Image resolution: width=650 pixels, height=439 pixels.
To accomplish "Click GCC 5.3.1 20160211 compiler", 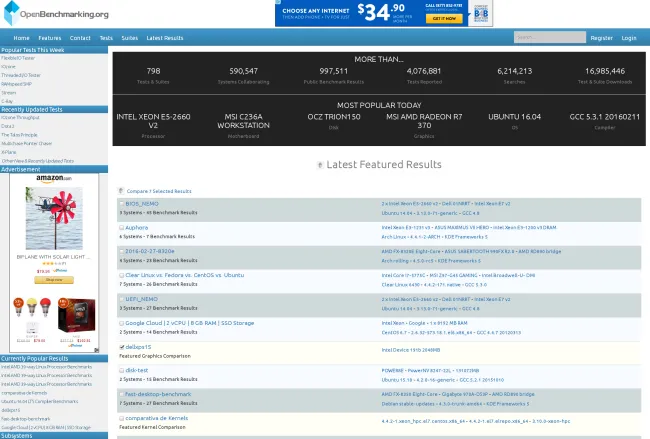I will coord(604,117).
